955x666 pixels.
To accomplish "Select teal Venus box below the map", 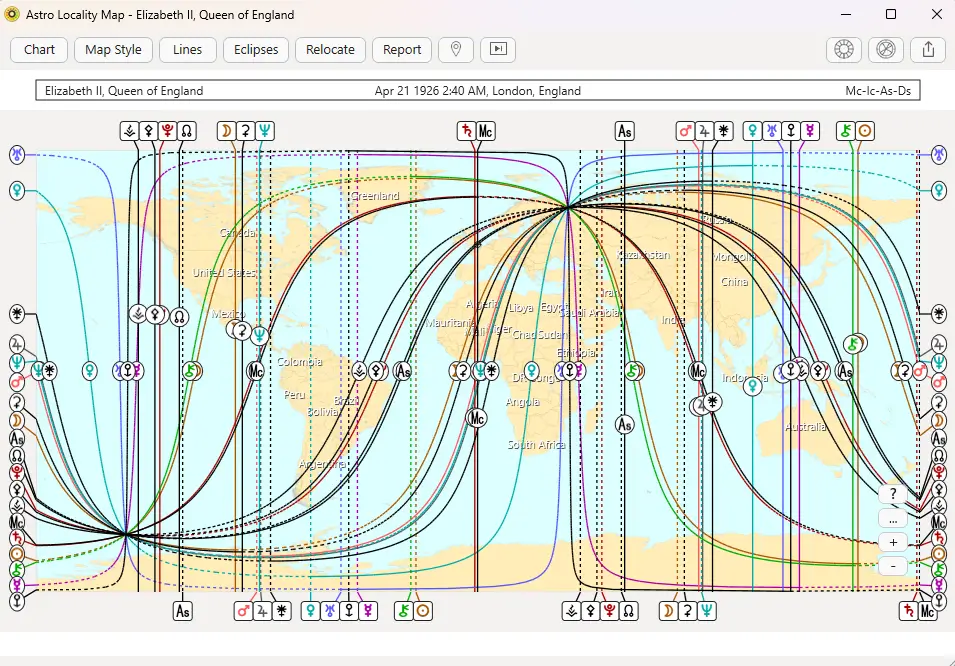I will pos(311,611).
